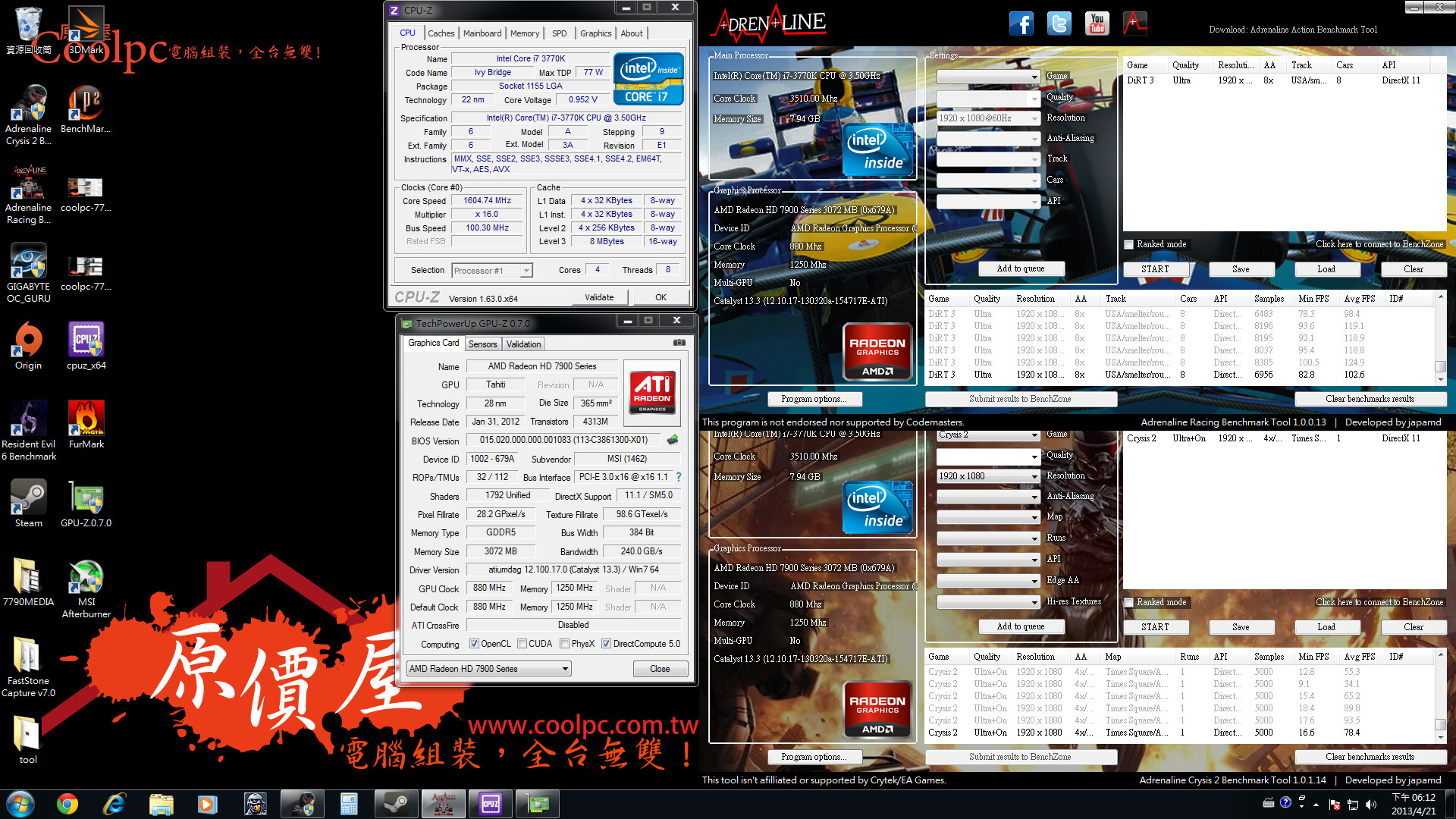
Task: Open the tool folder on desktop
Action: [28, 740]
